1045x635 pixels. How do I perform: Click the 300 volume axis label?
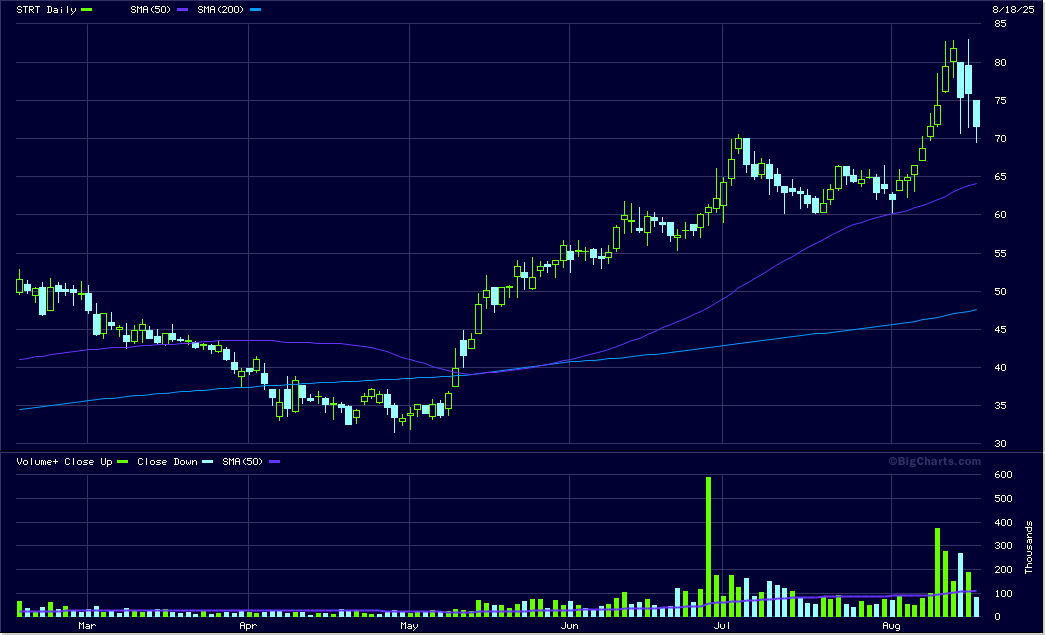(1003, 546)
